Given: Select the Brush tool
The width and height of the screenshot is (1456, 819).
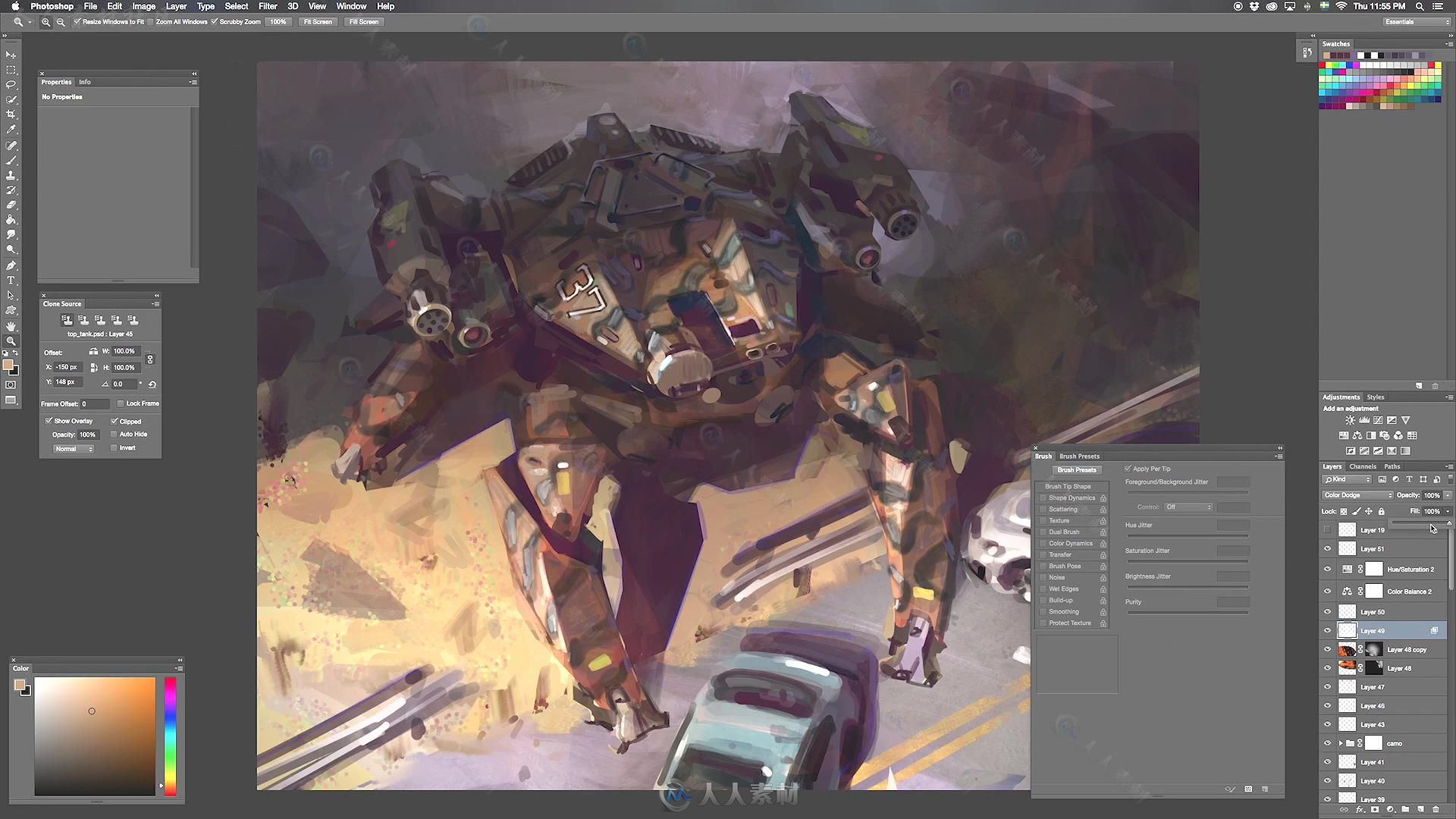Looking at the screenshot, I should tap(11, 160).
